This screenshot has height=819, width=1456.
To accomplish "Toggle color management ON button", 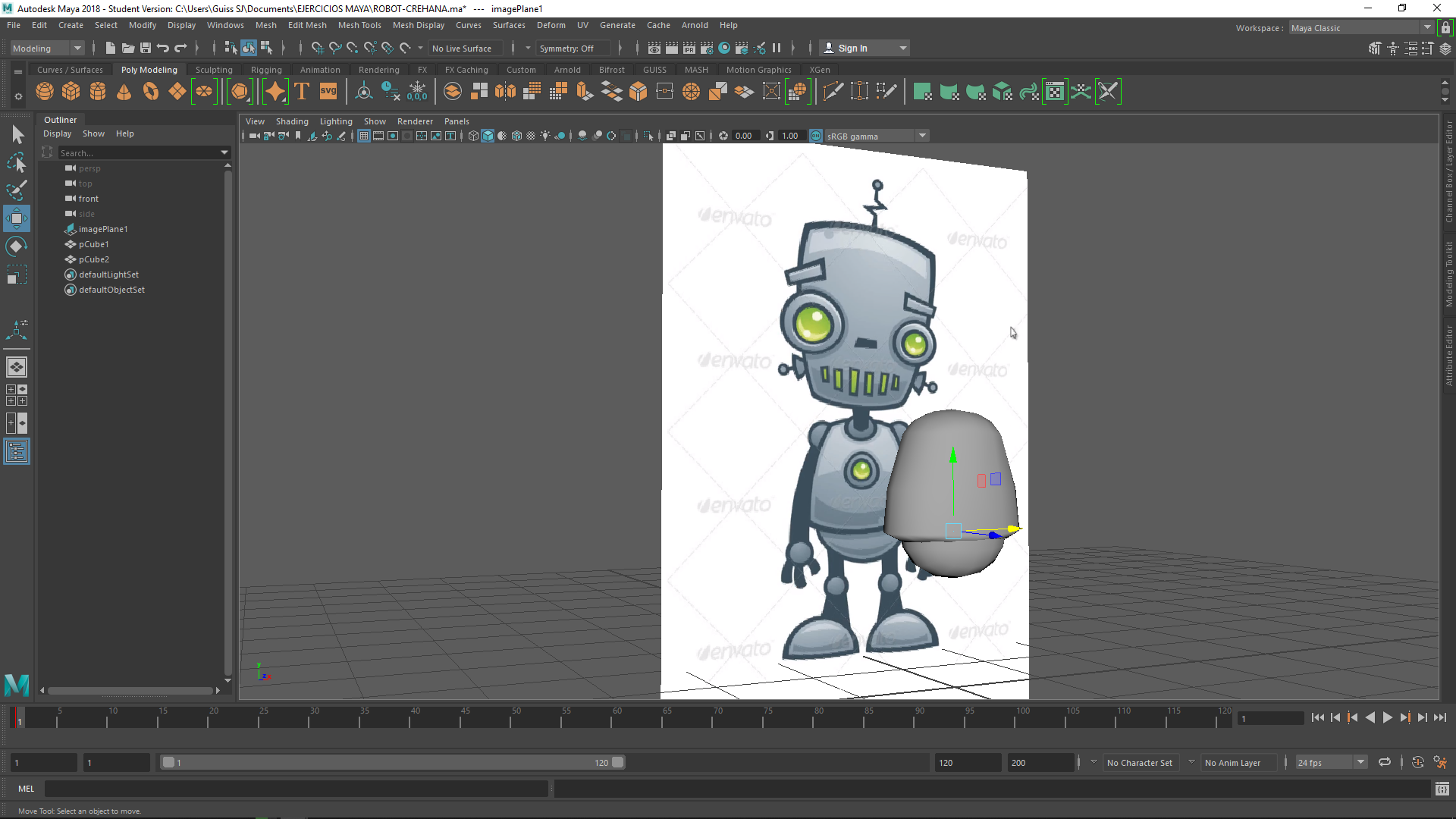I will (816, 136).
